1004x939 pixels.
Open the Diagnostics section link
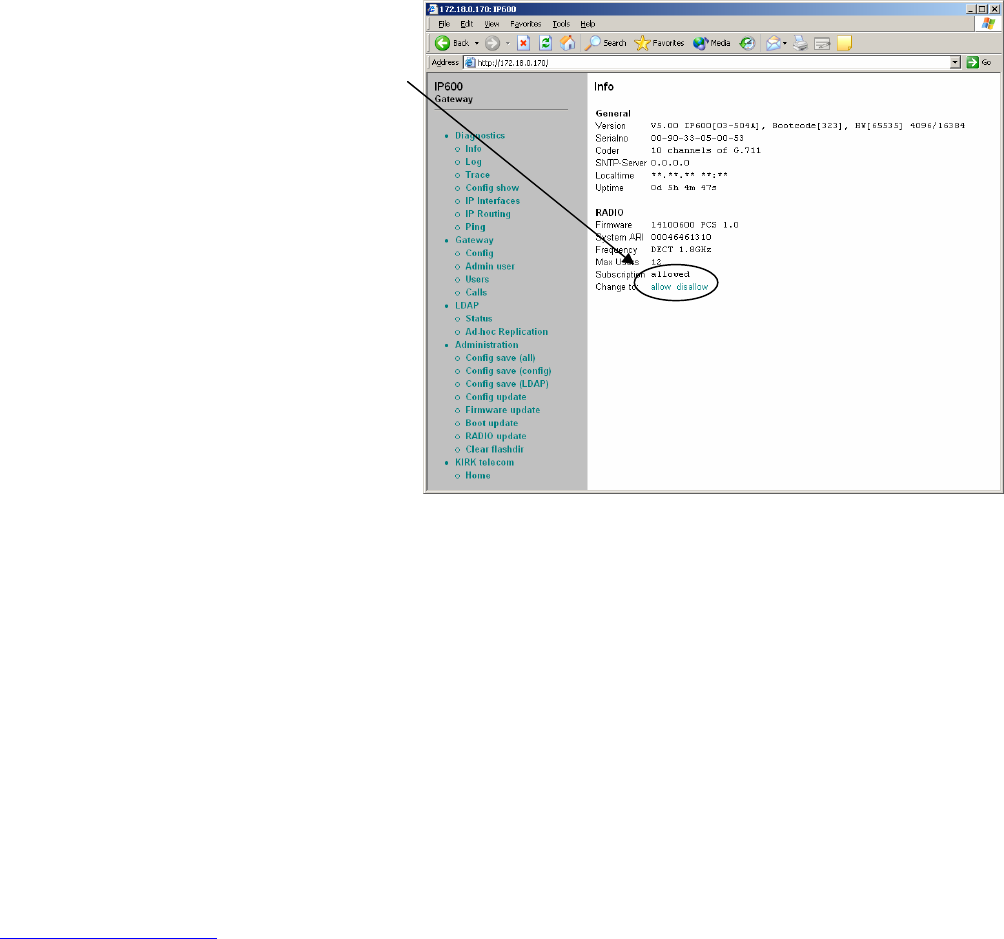click(480, 136)
